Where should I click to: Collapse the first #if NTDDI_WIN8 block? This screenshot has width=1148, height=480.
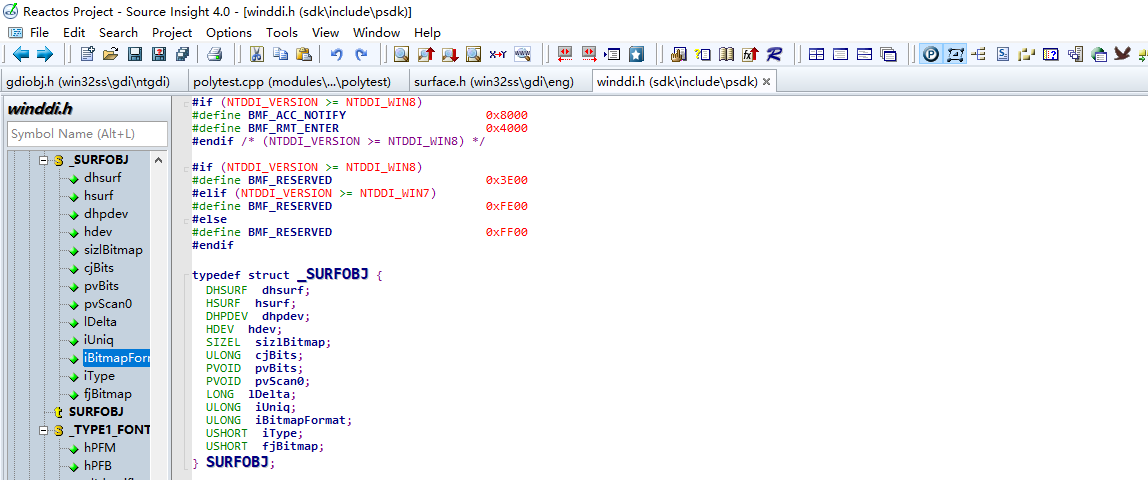coord(188,102)
